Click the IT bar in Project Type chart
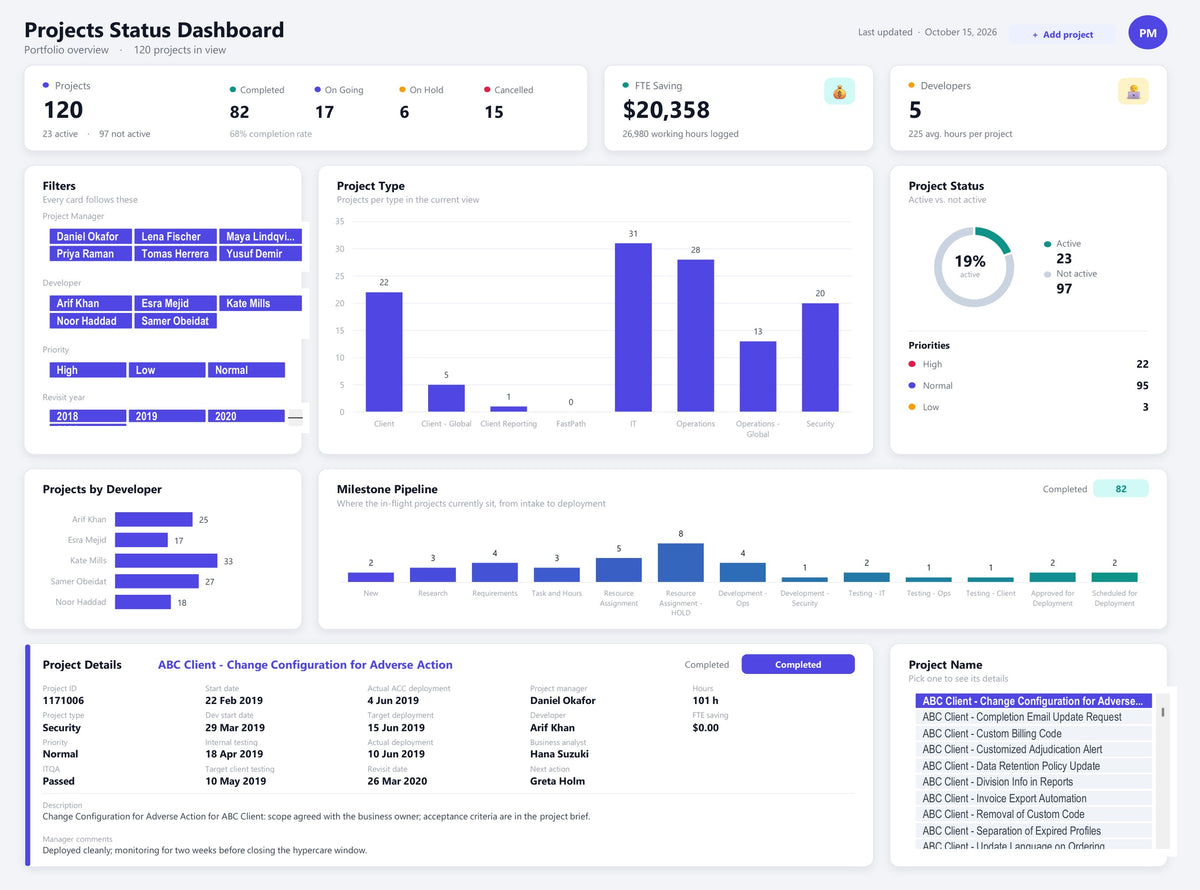Viewport: 1200px width, 890px height. click(x=633, y=327)
